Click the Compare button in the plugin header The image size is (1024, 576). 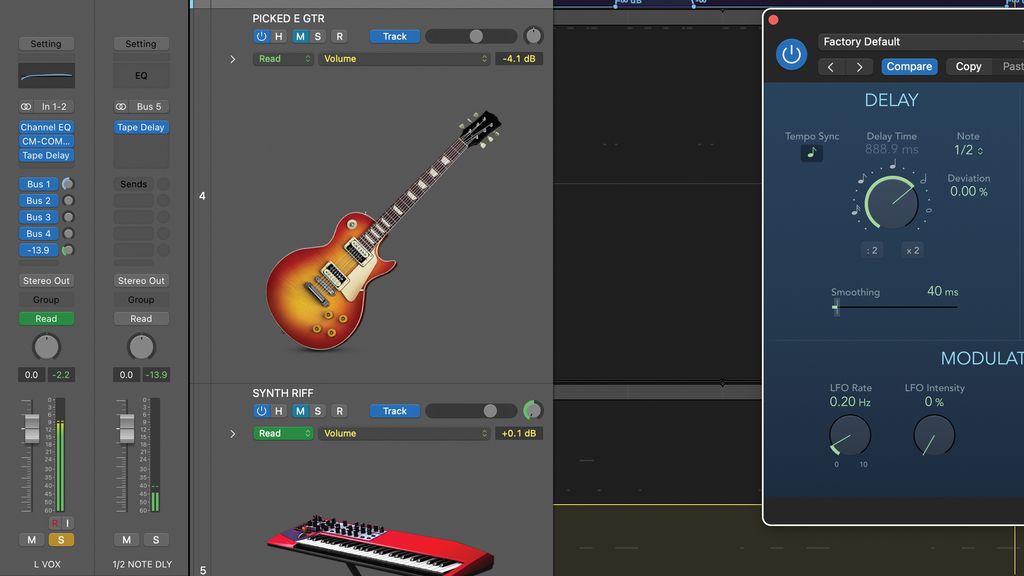click(x=908, y=66)
